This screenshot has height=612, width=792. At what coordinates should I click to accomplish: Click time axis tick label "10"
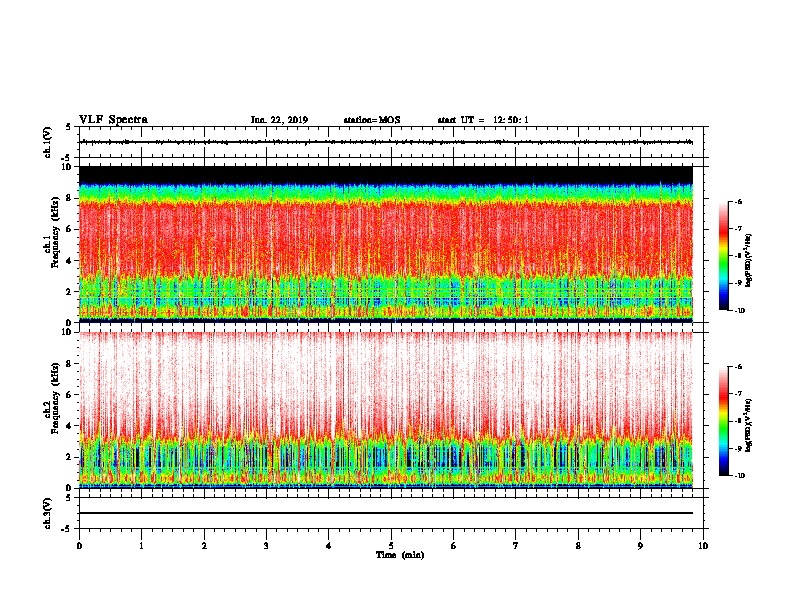pyautogui.click(x=703, y=546)
